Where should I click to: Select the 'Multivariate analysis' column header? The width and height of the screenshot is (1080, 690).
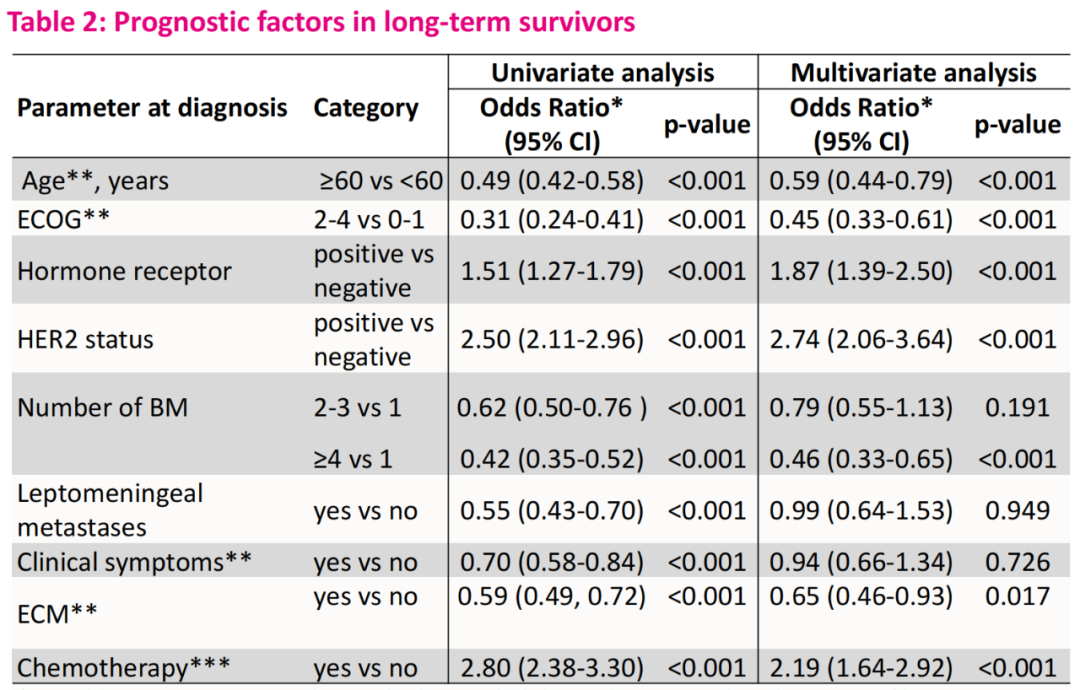click(x=913, y=73)
